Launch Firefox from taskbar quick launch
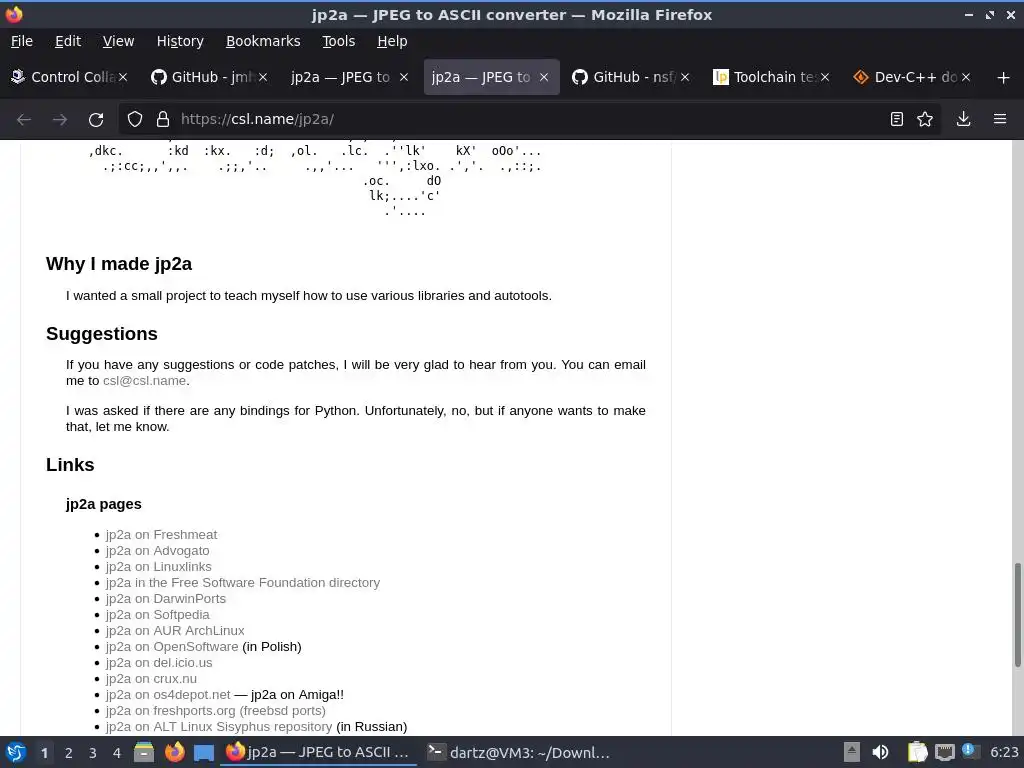Image resolution: width=1024 pixels, height=768 pixels. pyautogui.click(x=174, y=752)
